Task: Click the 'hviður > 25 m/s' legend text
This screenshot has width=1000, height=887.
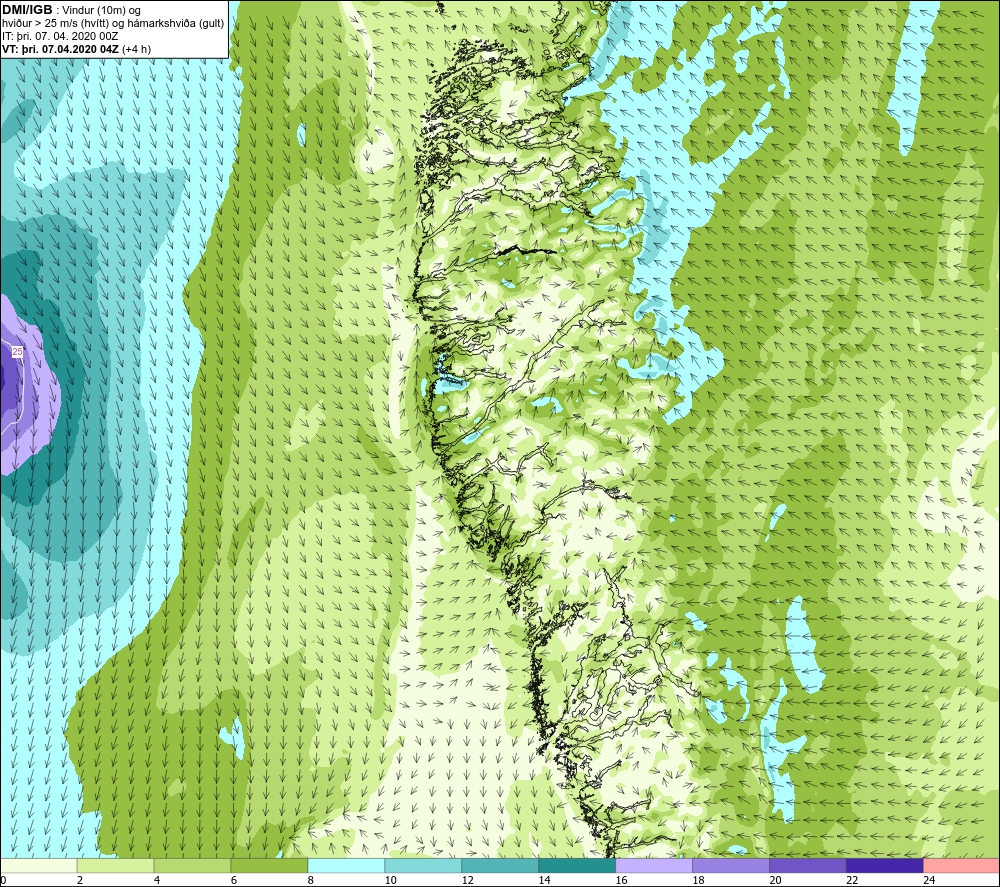Action: point(39,24)
